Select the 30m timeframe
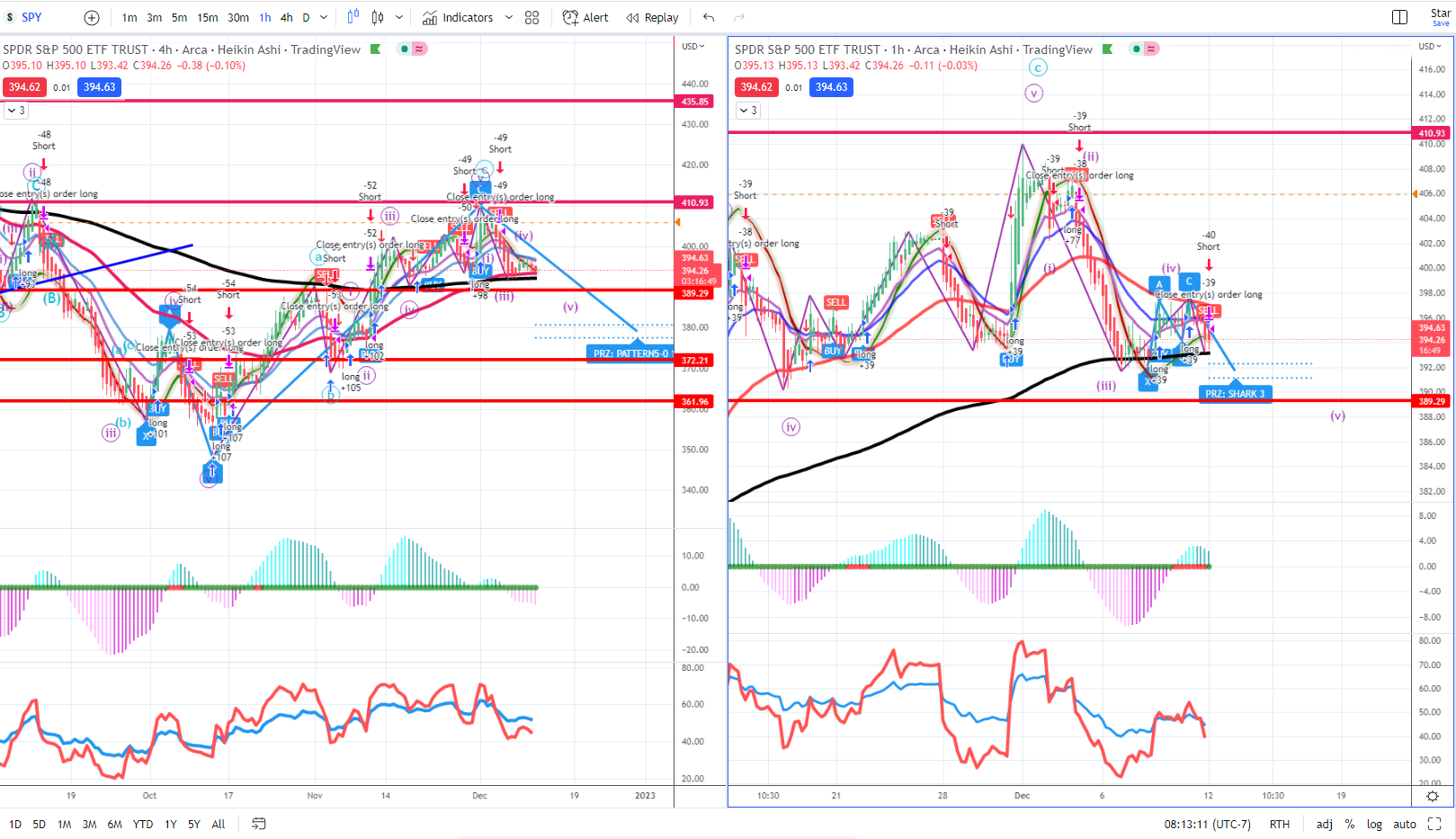Screen dimensions: 1456x839 tap(238, 17)
